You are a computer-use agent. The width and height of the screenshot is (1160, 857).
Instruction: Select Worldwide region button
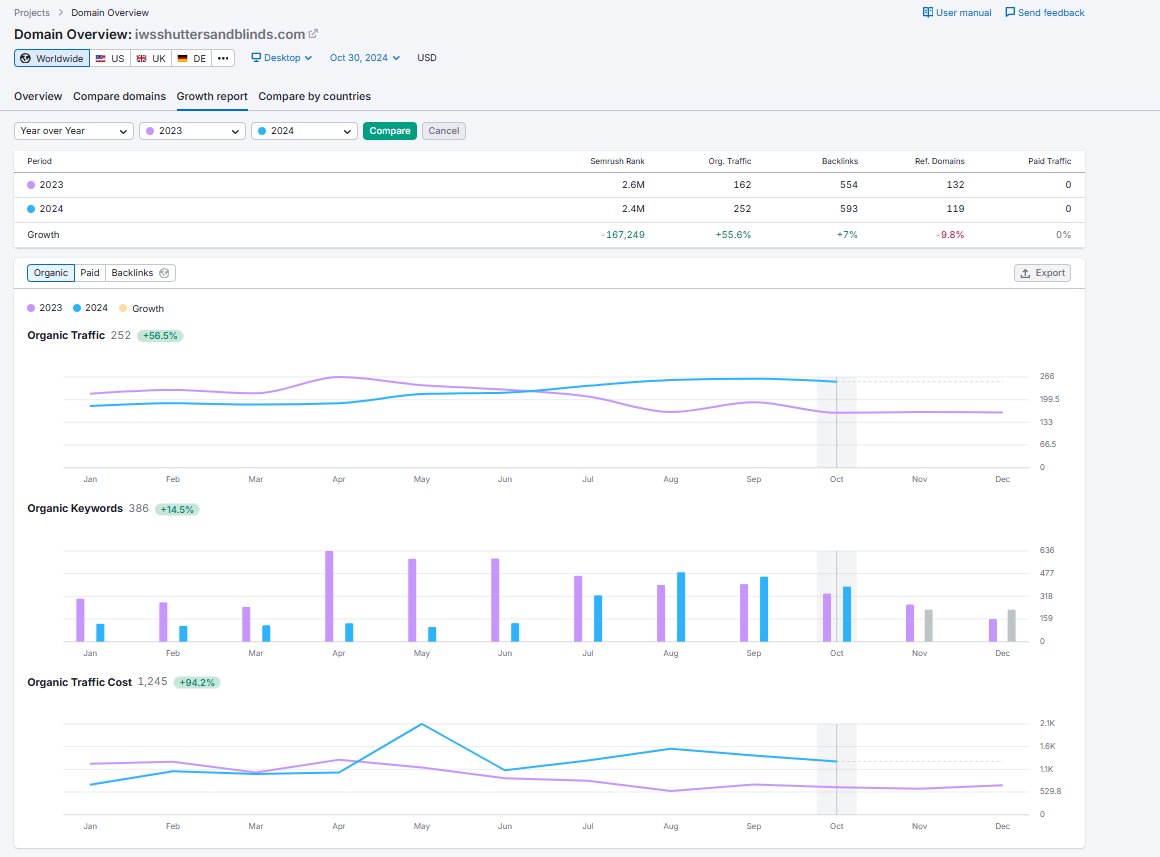52,58
